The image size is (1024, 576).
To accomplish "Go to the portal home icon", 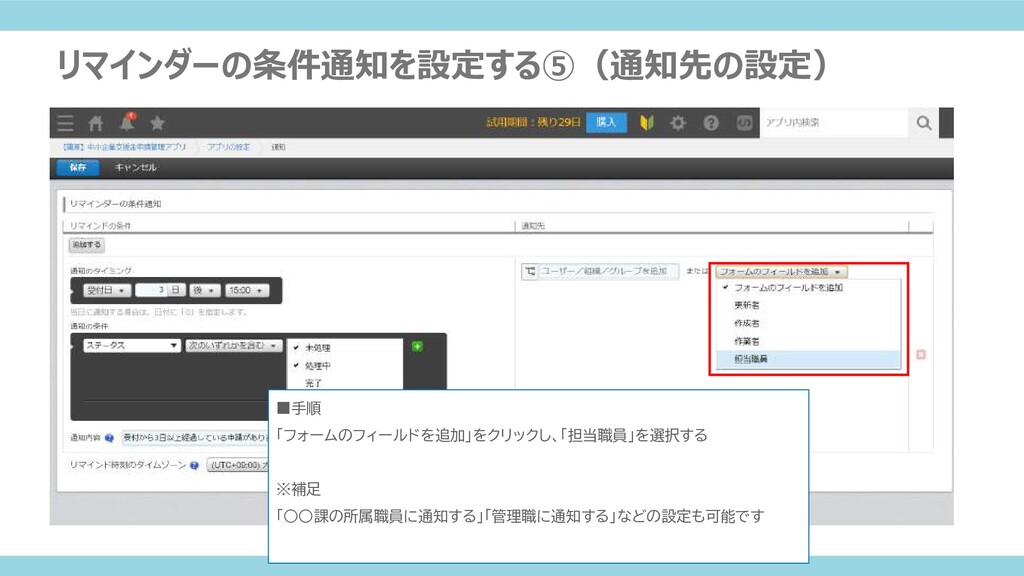I will (x=96, y=123).
